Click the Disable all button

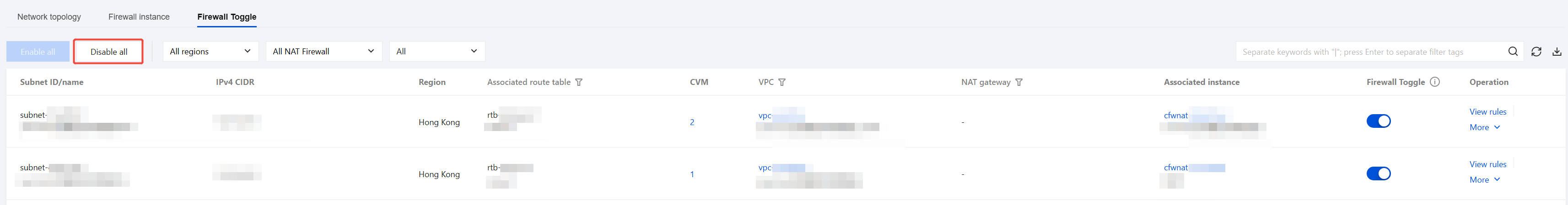(x=109, y=52)
